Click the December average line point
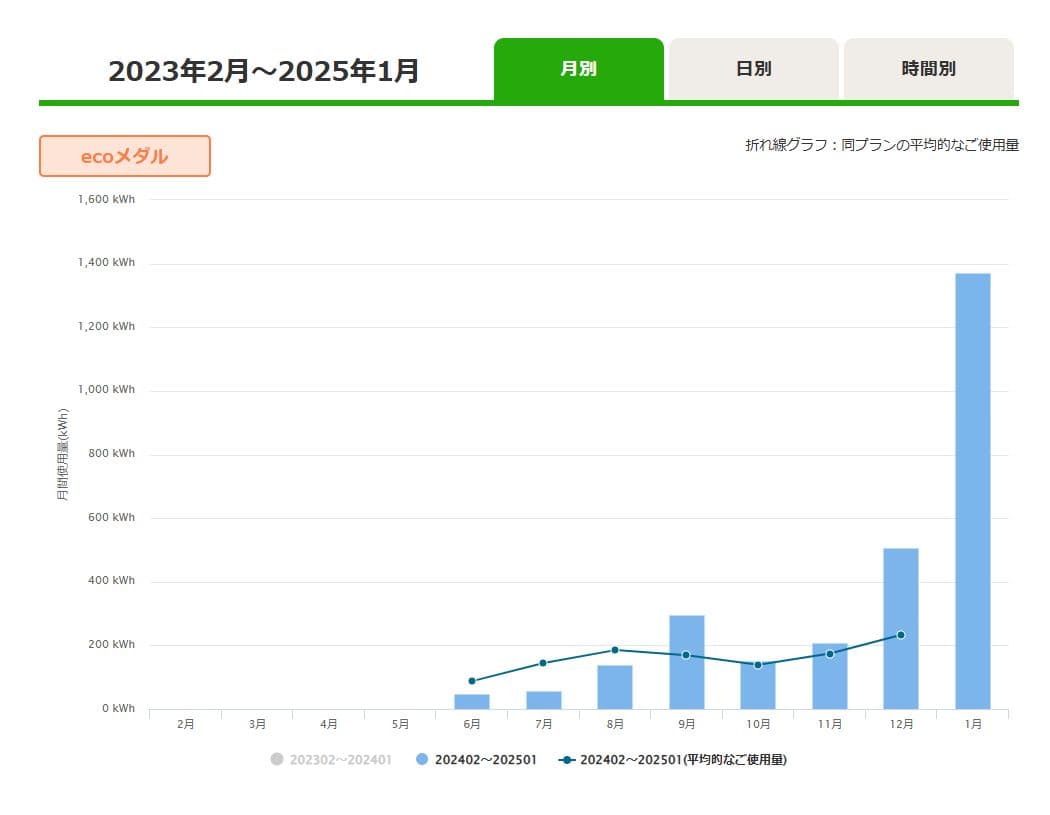The height and width of the screenshot is (815, 1050). 900,635
